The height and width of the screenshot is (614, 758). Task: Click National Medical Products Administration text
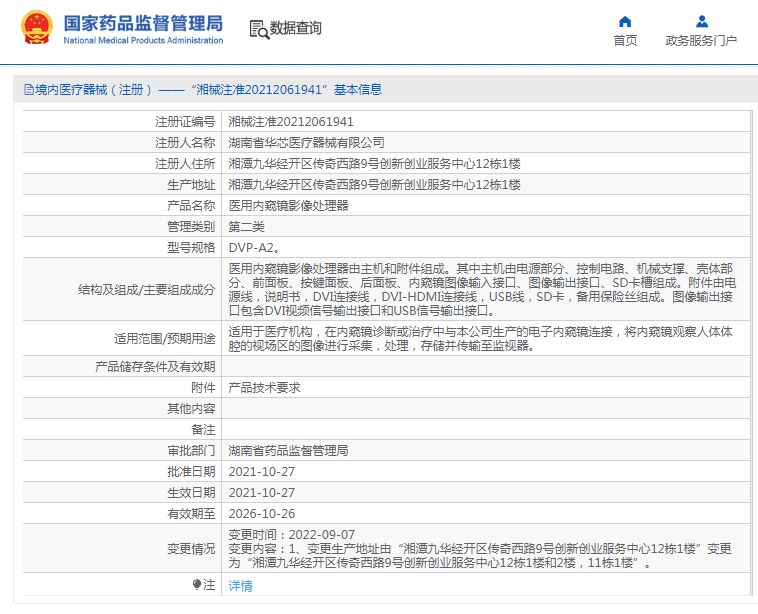point(143,41)
